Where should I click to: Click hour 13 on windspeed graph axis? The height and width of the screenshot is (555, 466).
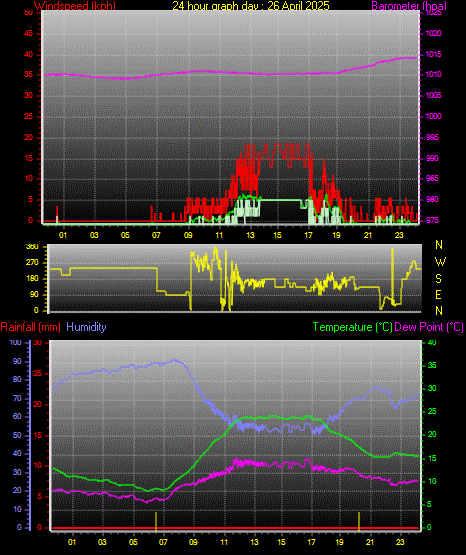click(x=251, y=235)
